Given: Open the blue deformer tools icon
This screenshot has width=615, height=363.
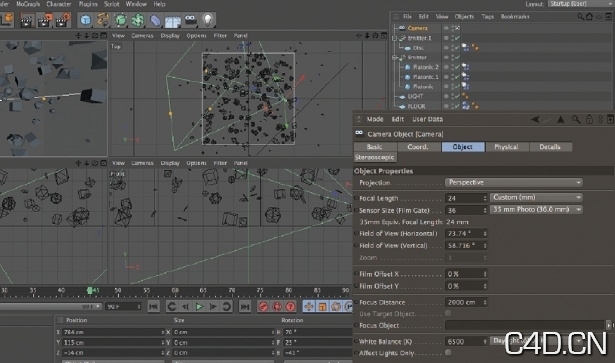Looking at the screenshot, I should click(x=155, y=20).
